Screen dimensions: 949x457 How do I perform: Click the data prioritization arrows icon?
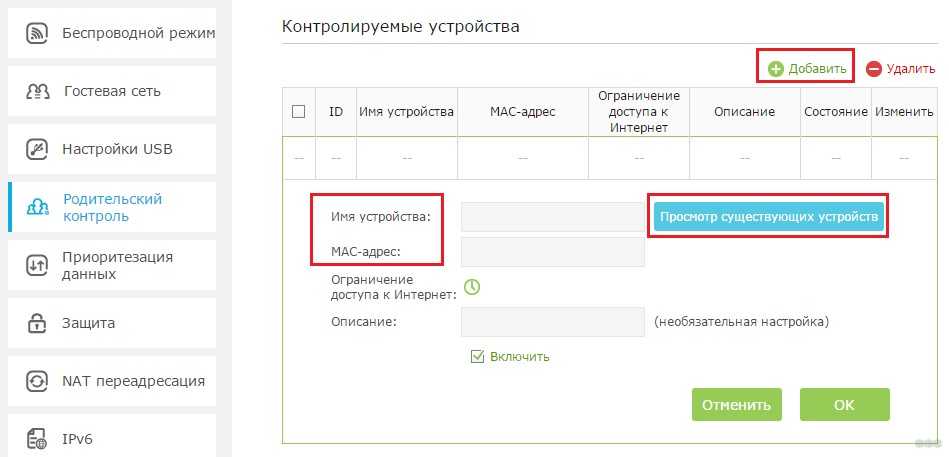tap(37, 266)
